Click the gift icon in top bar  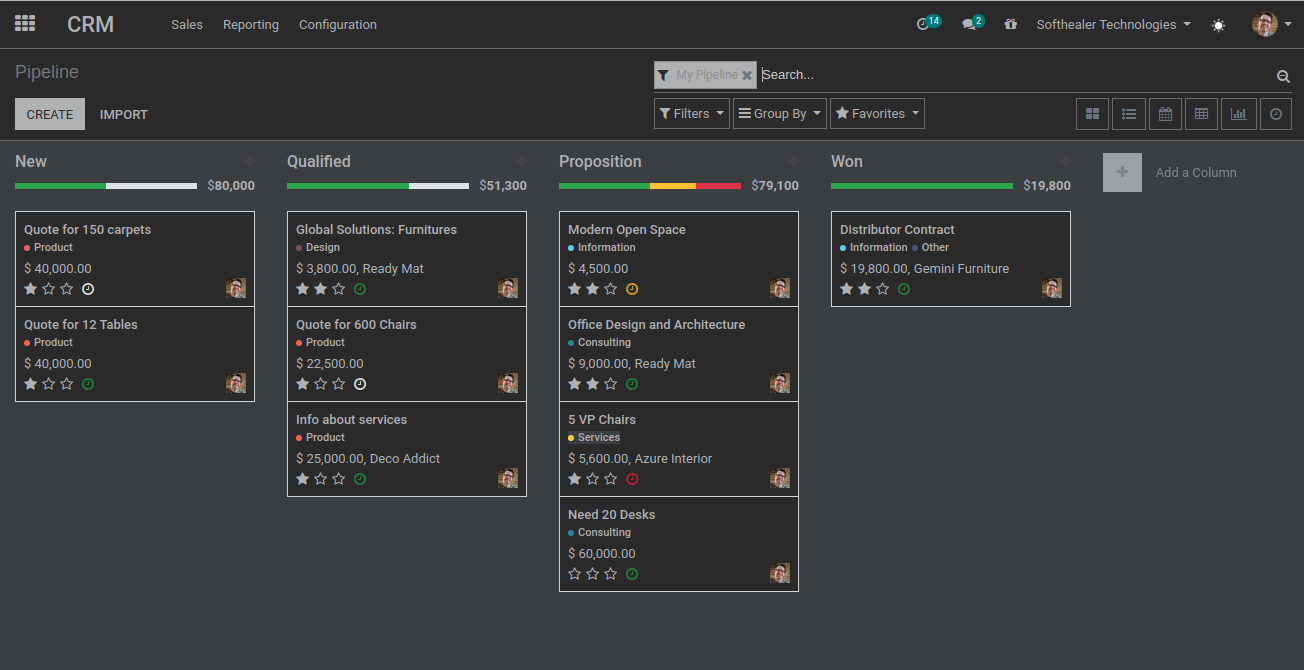point(1011,24)
